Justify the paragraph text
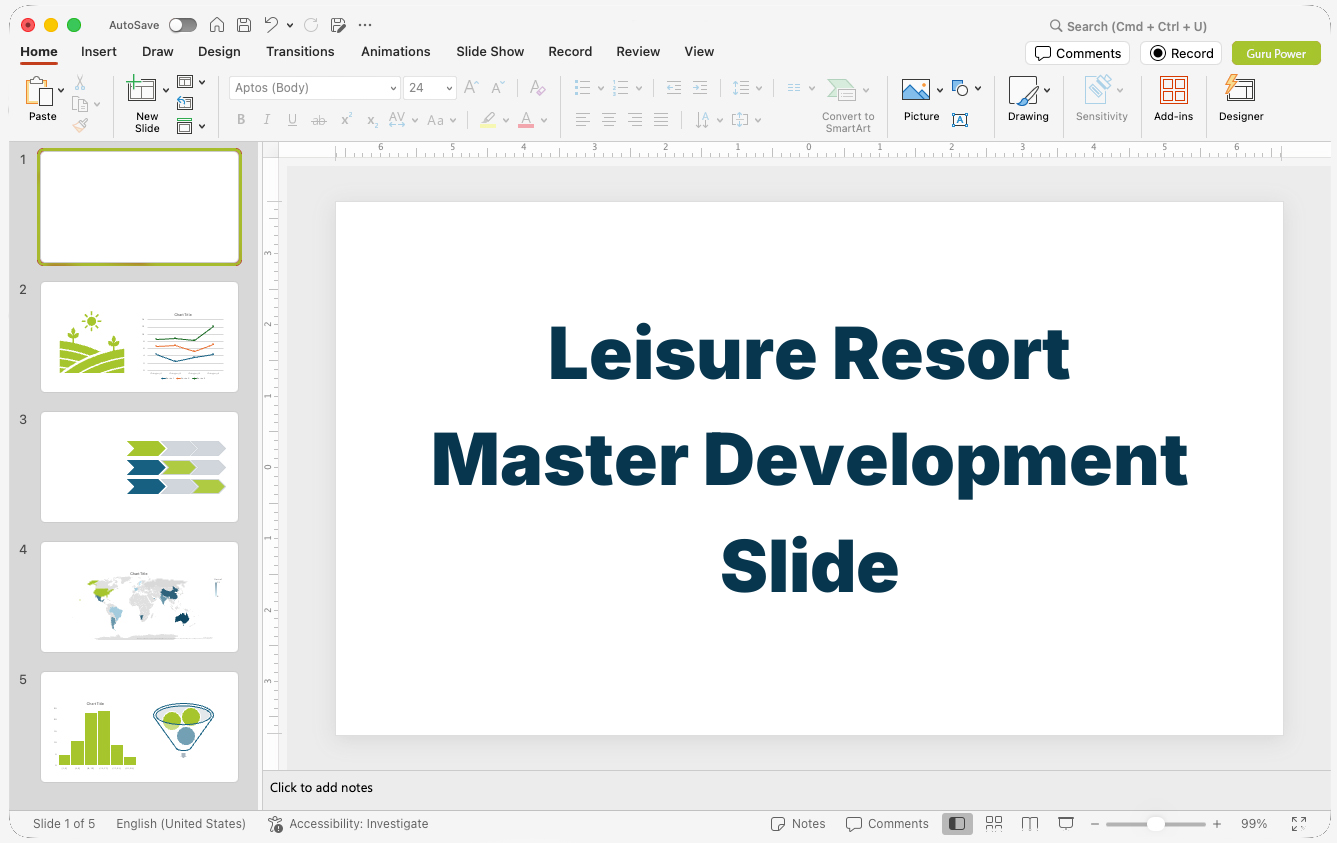 click(x=661, y=120)
